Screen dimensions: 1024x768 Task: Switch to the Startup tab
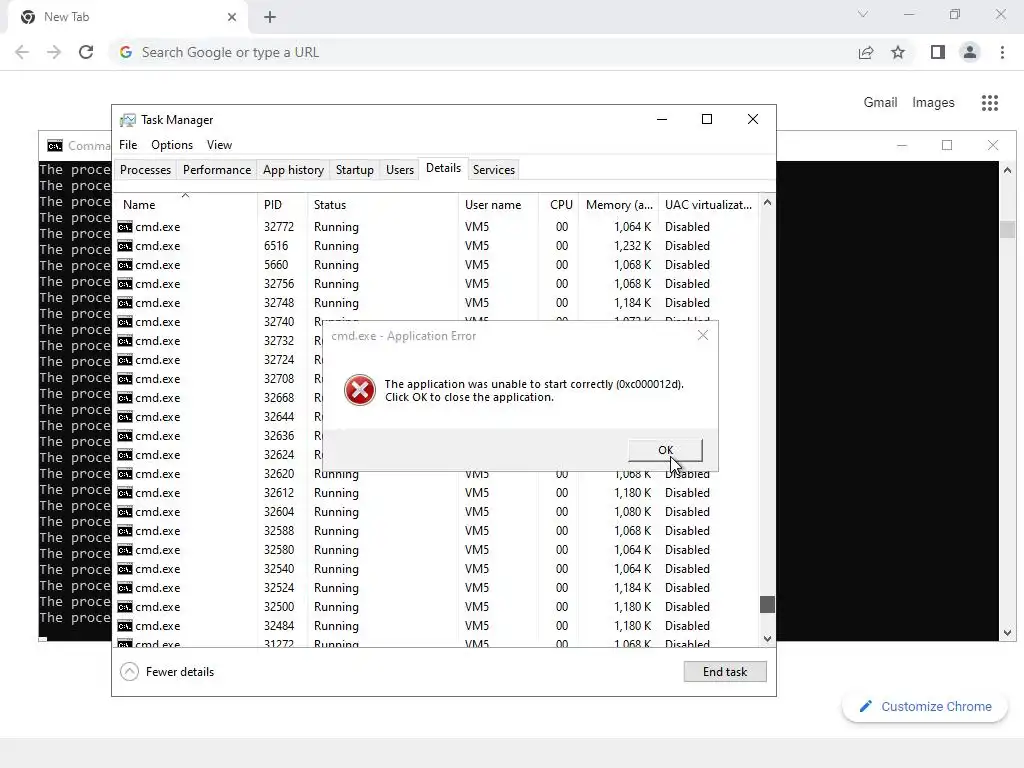coord(355,170)
